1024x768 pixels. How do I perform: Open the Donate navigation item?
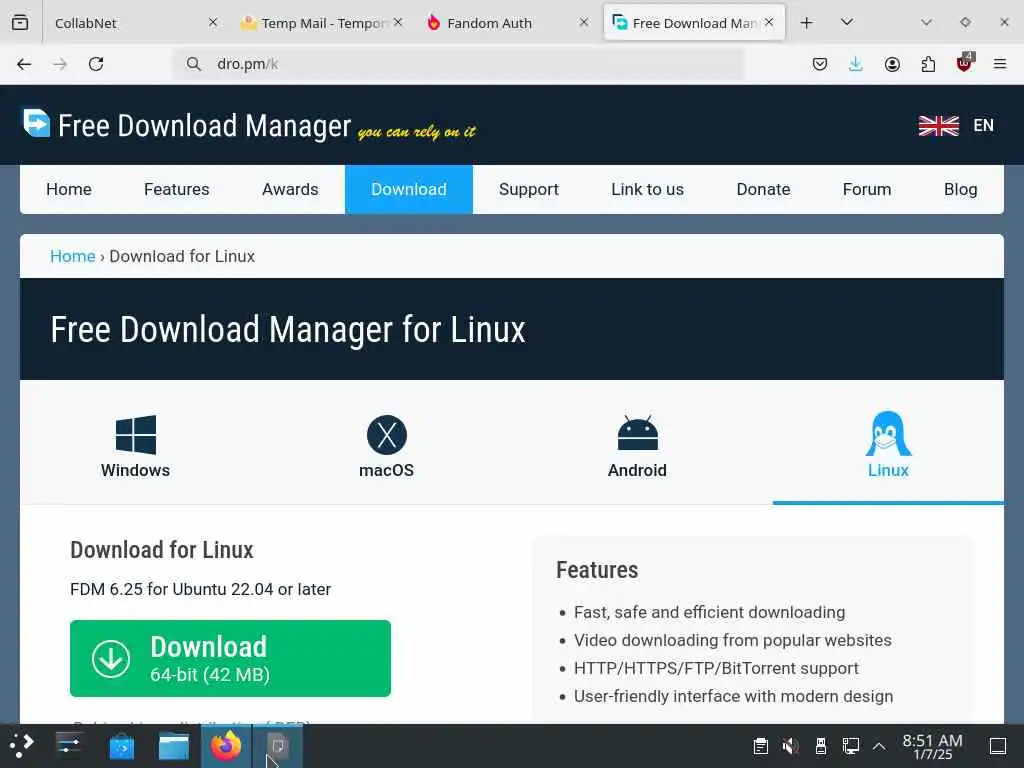763,189
